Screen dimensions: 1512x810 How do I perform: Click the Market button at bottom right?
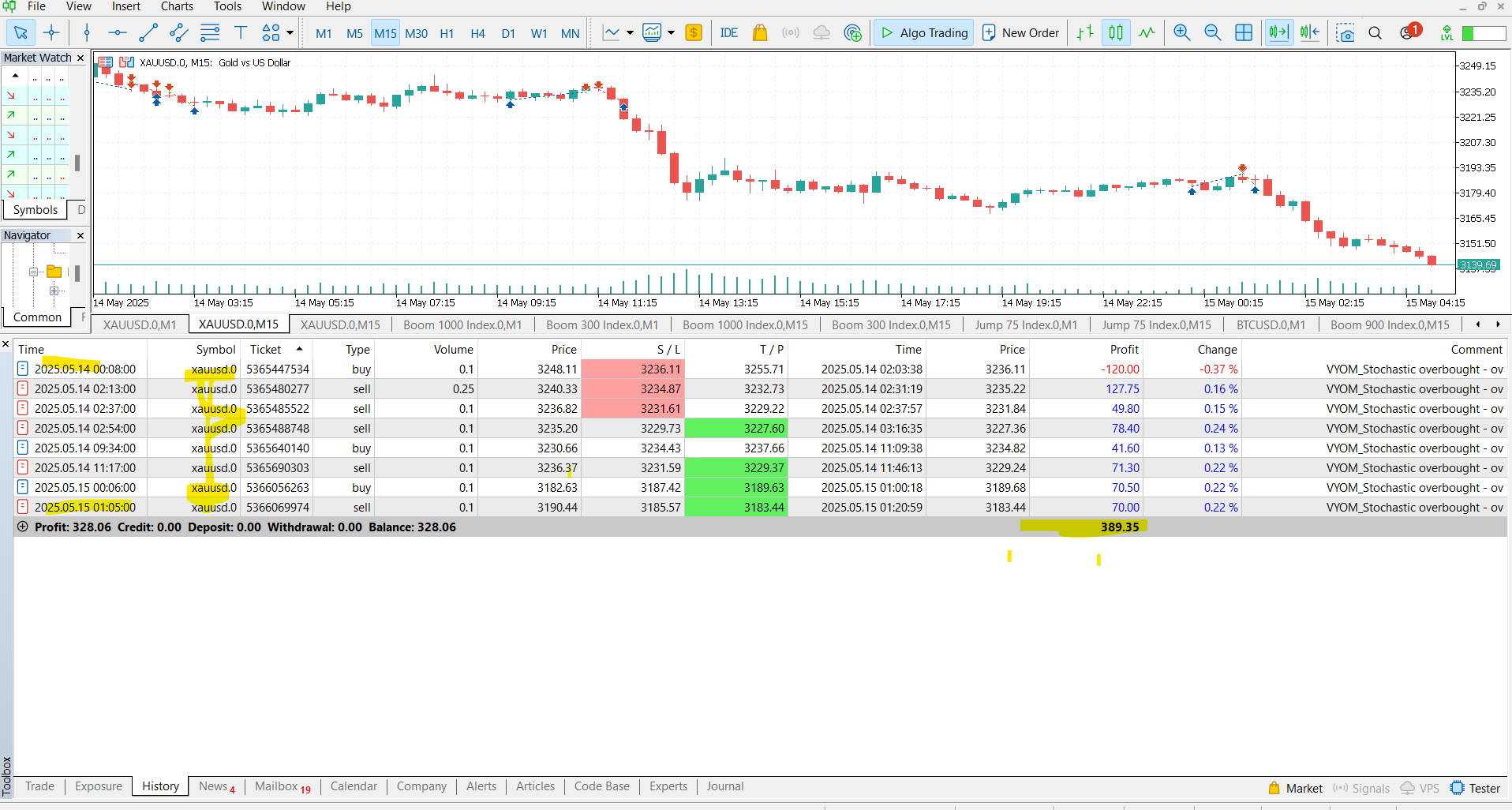point(1295,788)
